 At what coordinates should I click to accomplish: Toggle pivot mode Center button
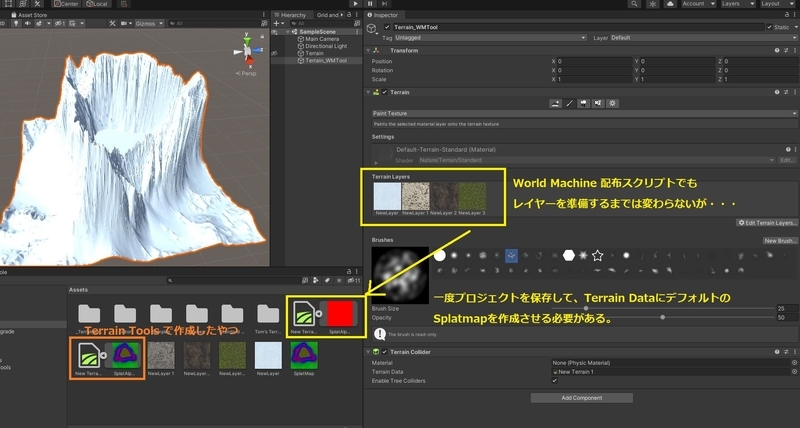click(x=66, y=4)
